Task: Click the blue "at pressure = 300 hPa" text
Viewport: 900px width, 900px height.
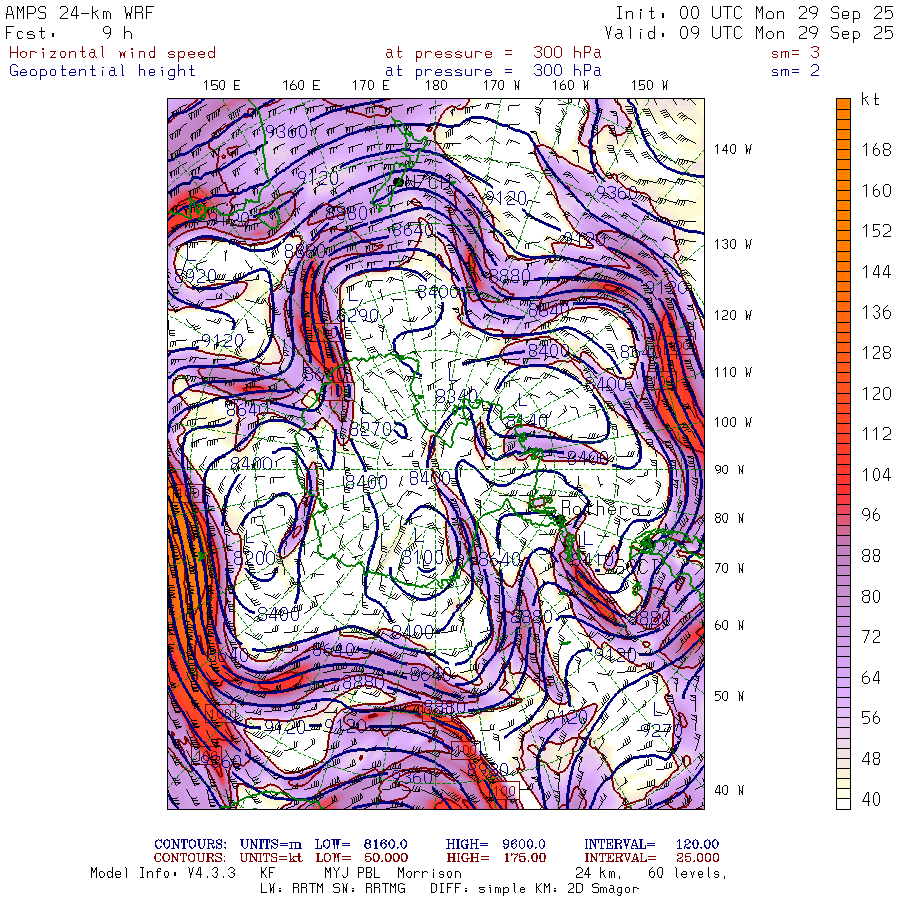Action: coord(493,71)
